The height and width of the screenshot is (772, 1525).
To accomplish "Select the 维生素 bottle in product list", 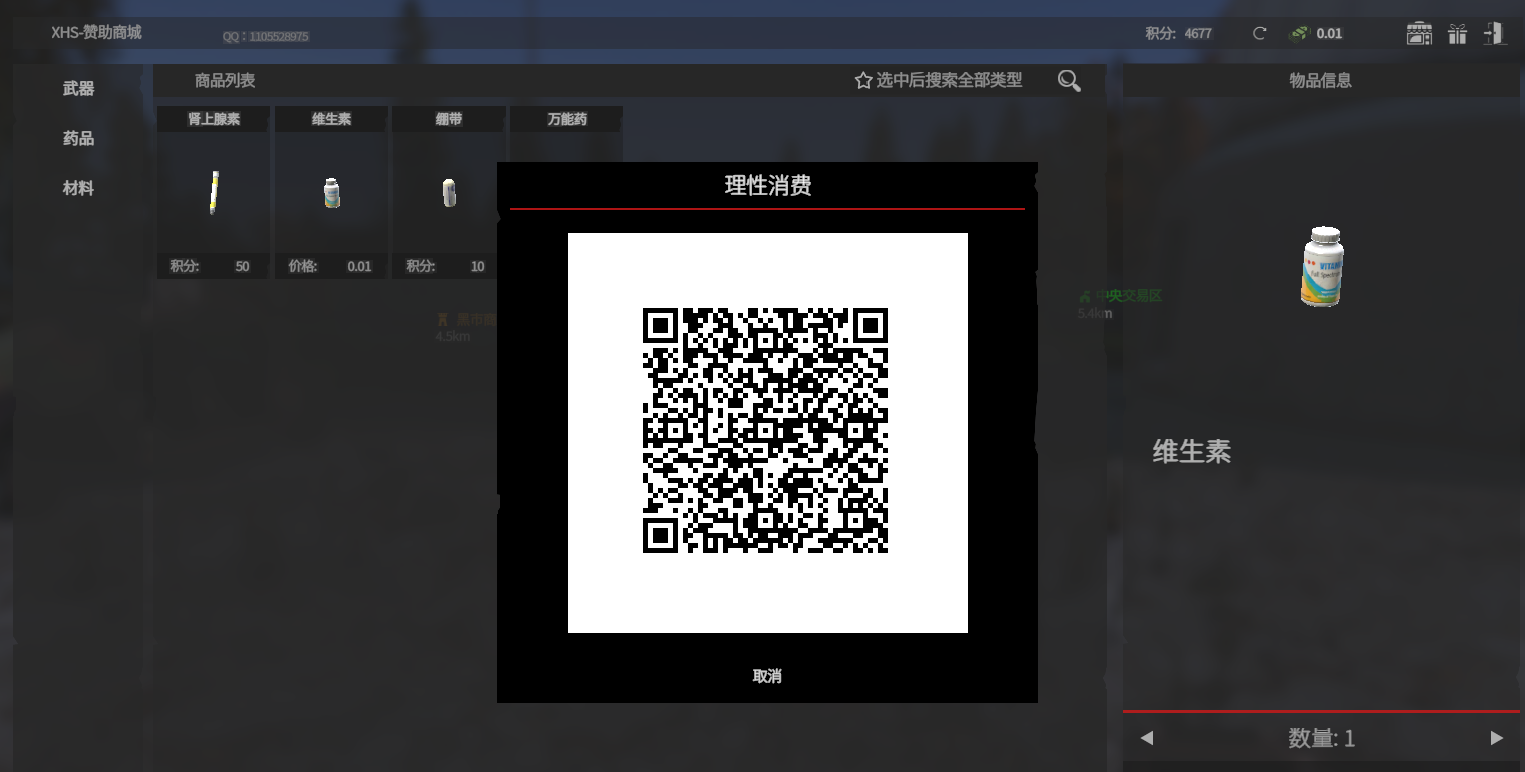I will pos(332,192).
